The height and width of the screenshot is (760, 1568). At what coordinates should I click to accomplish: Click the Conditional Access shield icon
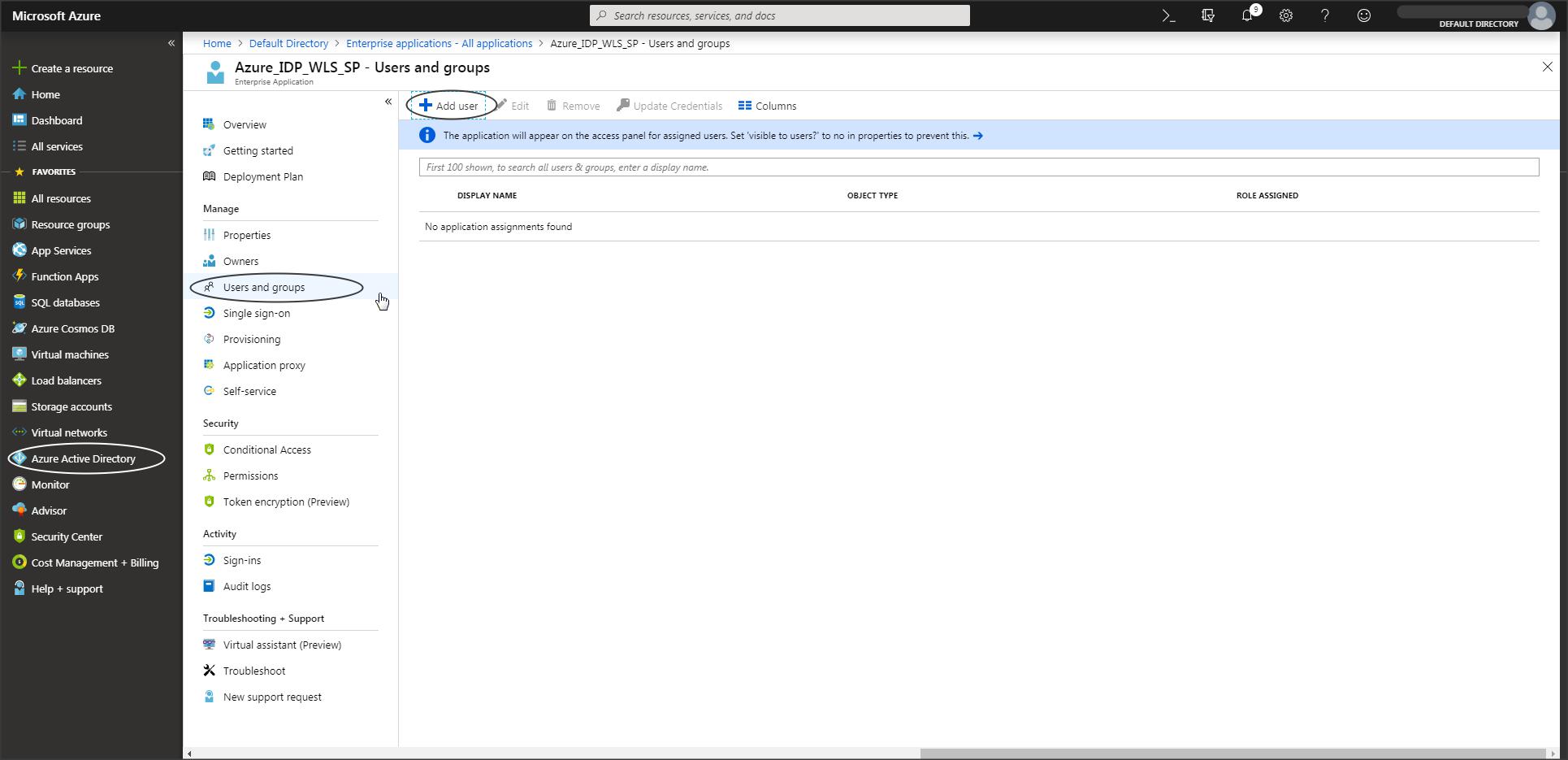[209, 449]
